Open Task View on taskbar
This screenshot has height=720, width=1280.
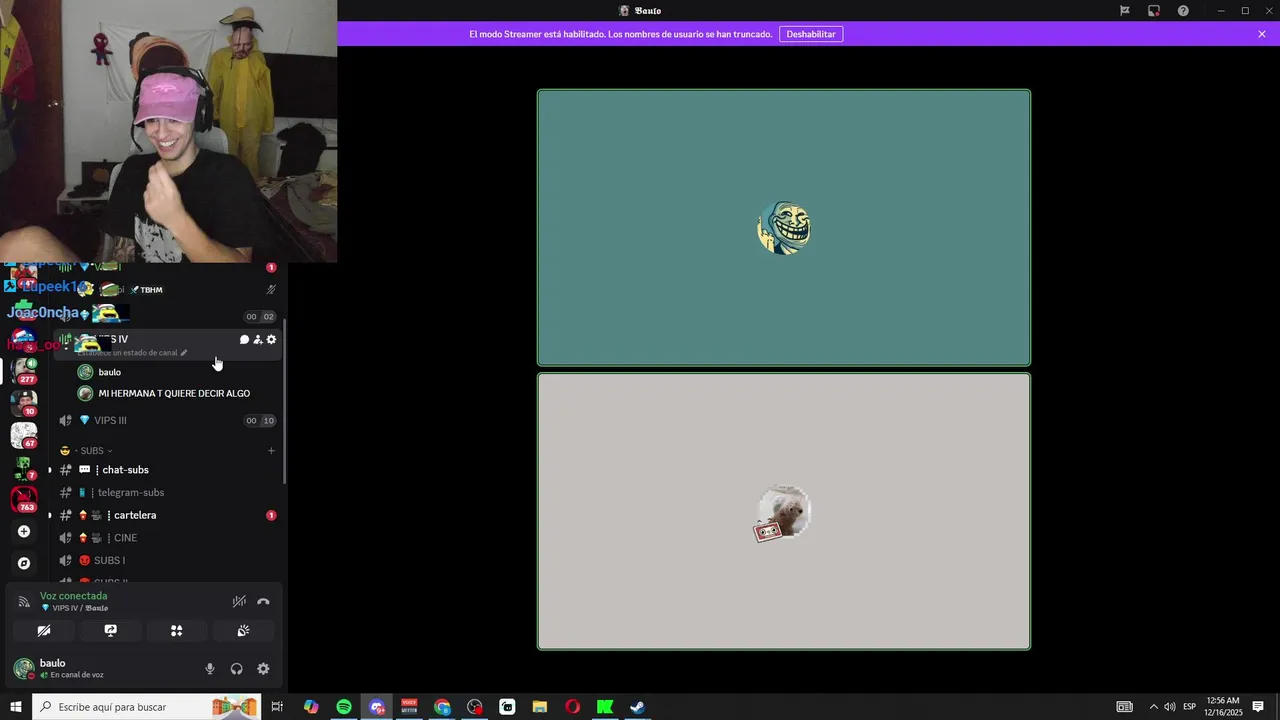(x=277, y=707)
